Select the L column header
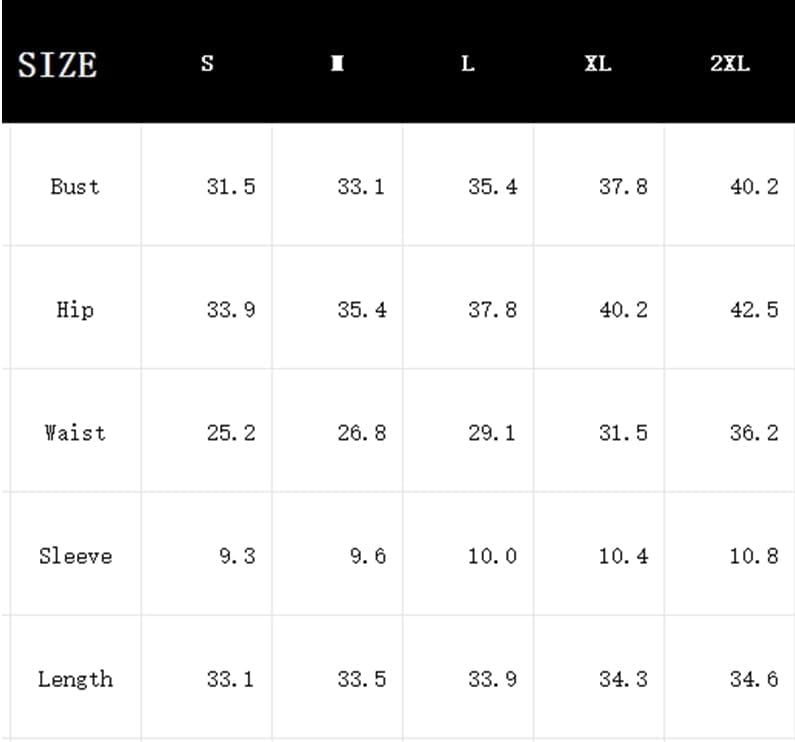 467,64
